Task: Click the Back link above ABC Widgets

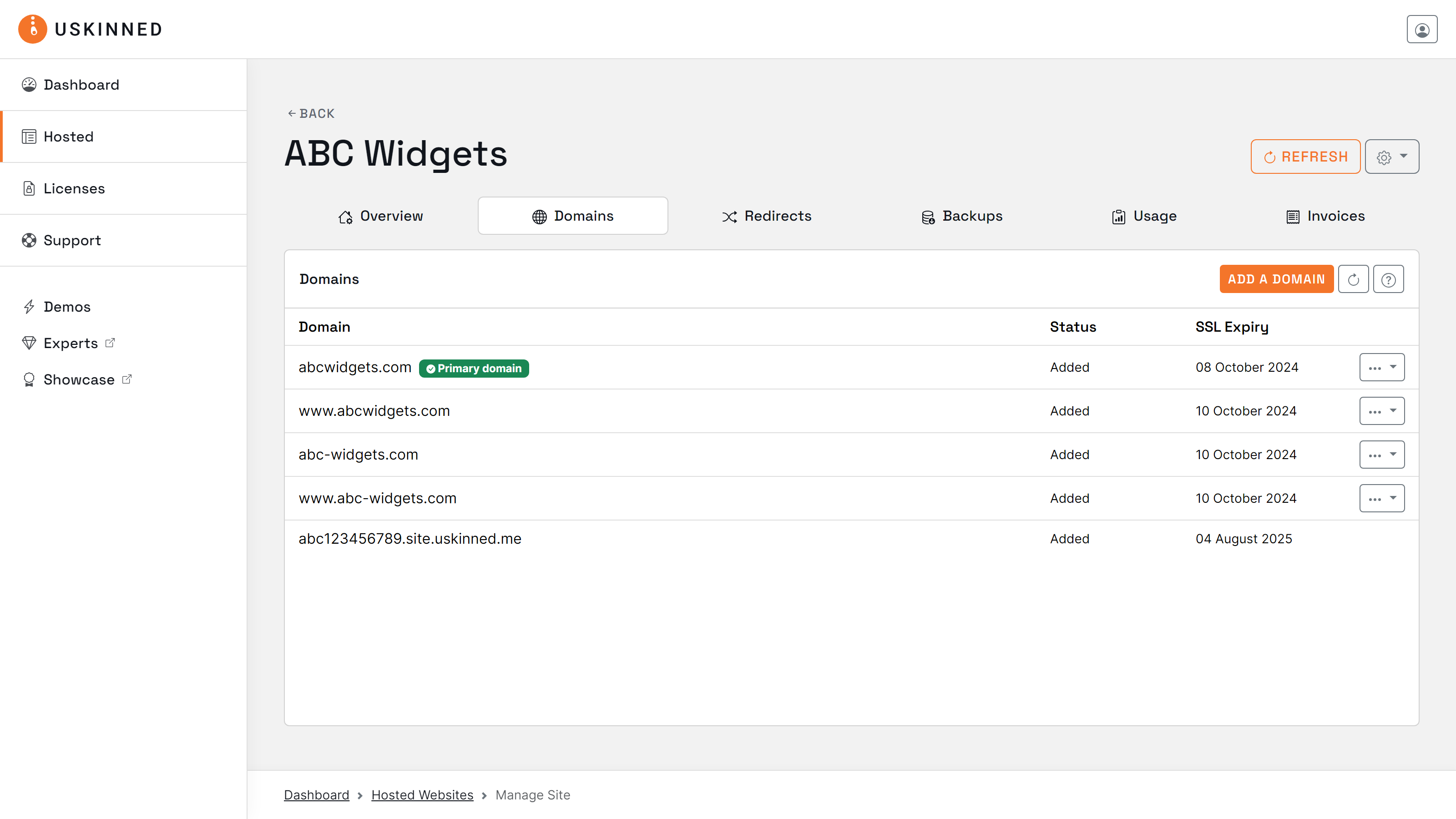Action: [310, 112]
